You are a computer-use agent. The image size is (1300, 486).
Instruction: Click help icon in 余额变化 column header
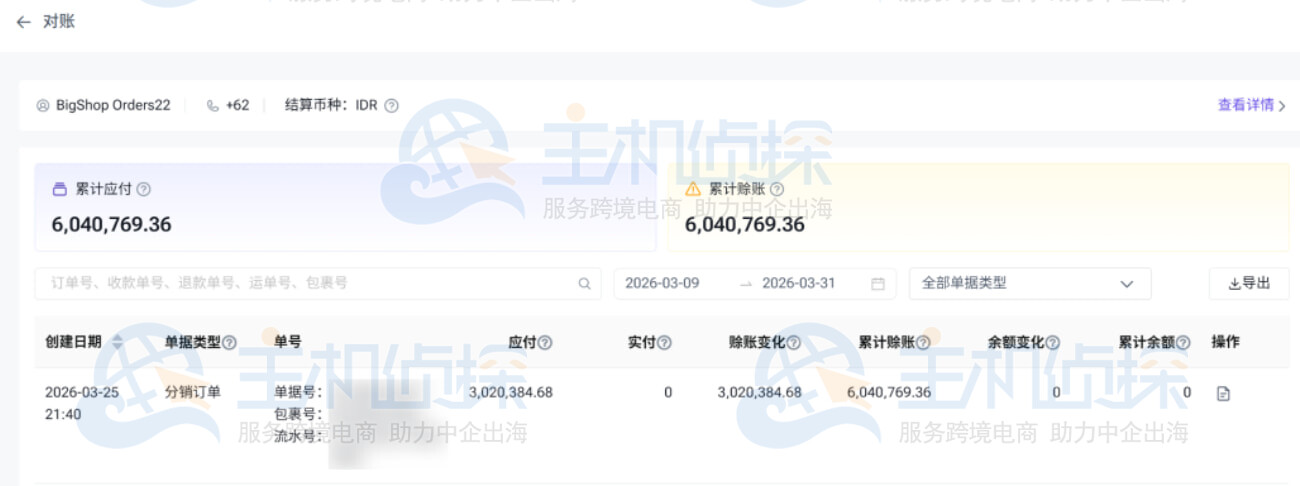click(1052, 343)
